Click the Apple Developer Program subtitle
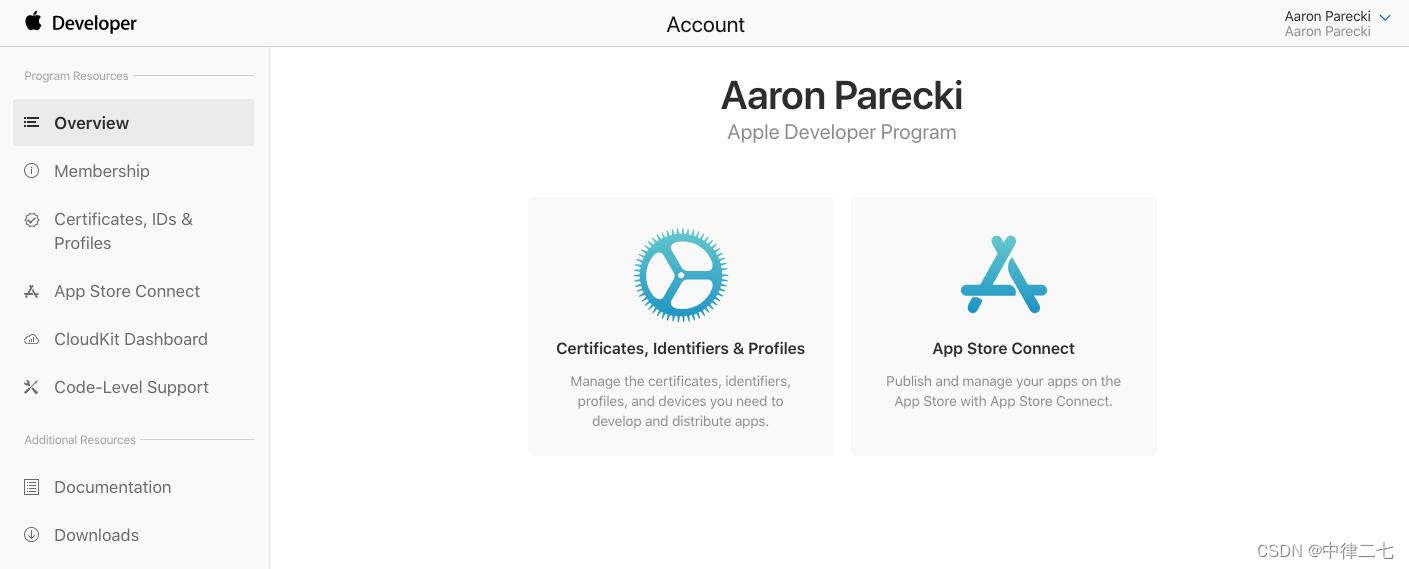1409x569 pixels. [x=841, y=132]
